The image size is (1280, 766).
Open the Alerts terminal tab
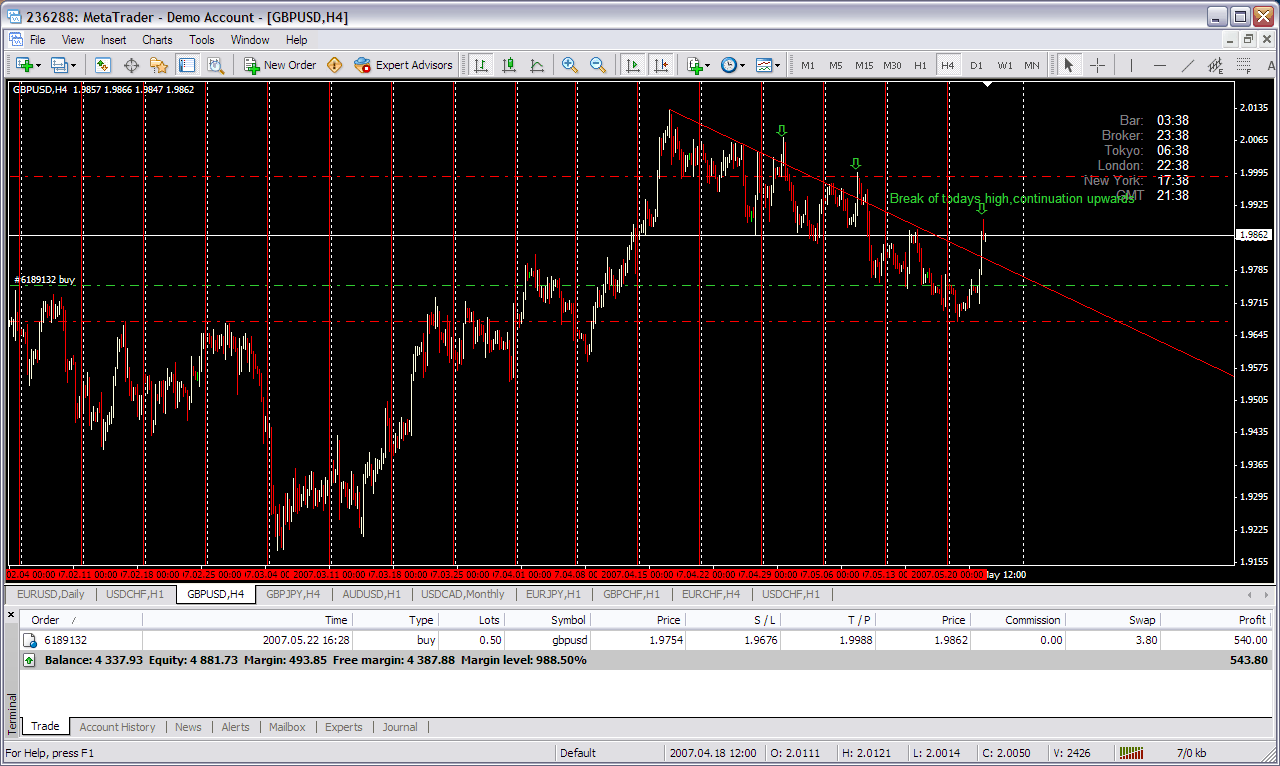(235, 727)
